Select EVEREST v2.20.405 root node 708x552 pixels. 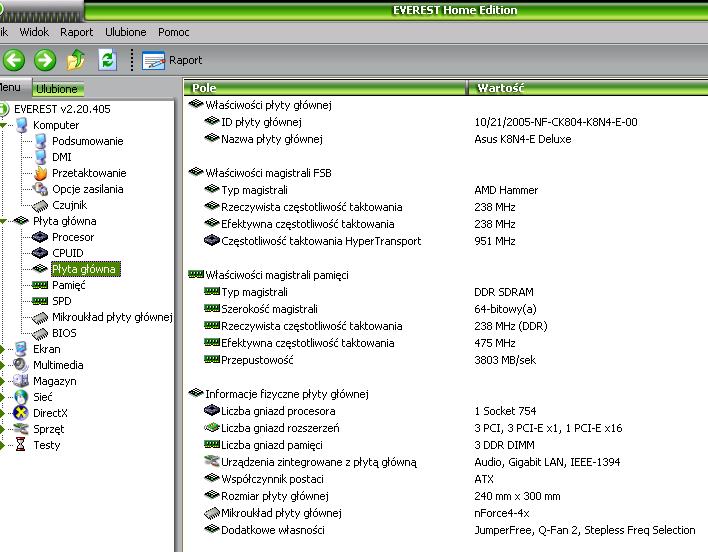[x=62, y=109]
